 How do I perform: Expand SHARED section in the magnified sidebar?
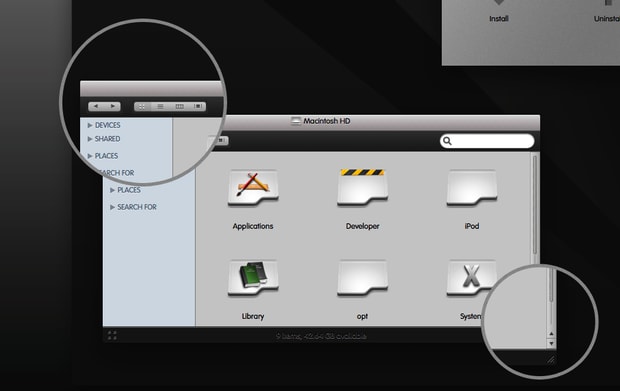90,139
